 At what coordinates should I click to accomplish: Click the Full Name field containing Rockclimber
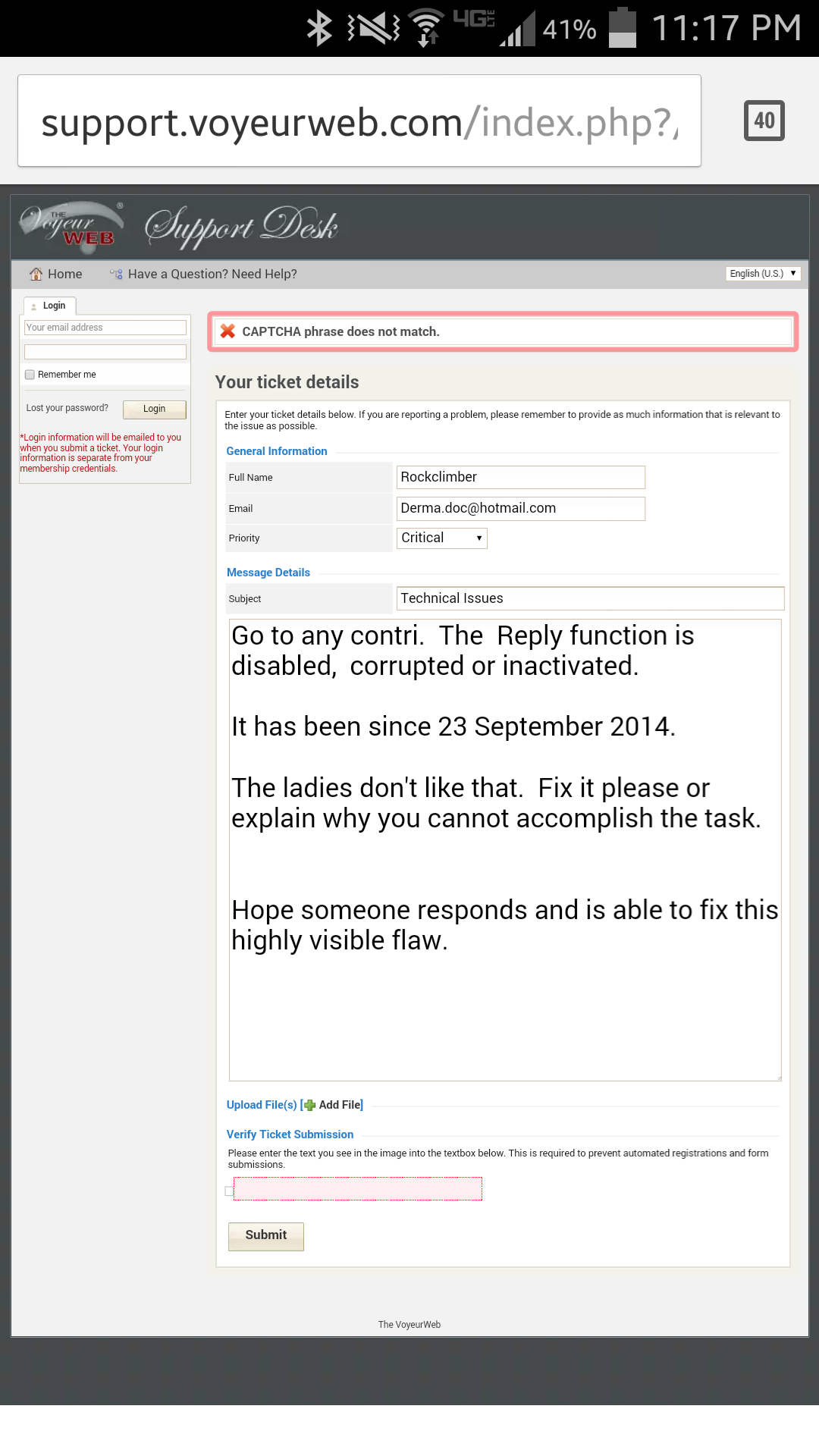(521, 477)
